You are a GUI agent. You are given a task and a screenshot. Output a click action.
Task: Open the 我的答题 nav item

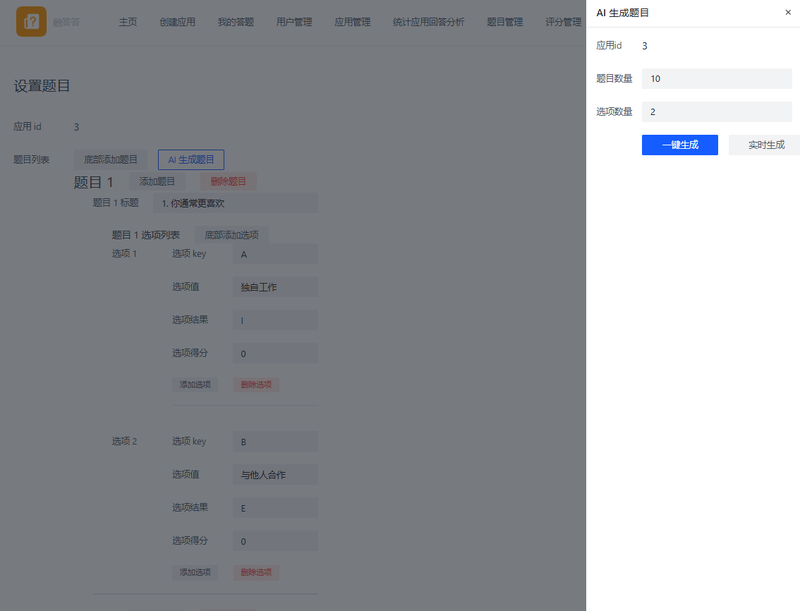pos(236,22)
